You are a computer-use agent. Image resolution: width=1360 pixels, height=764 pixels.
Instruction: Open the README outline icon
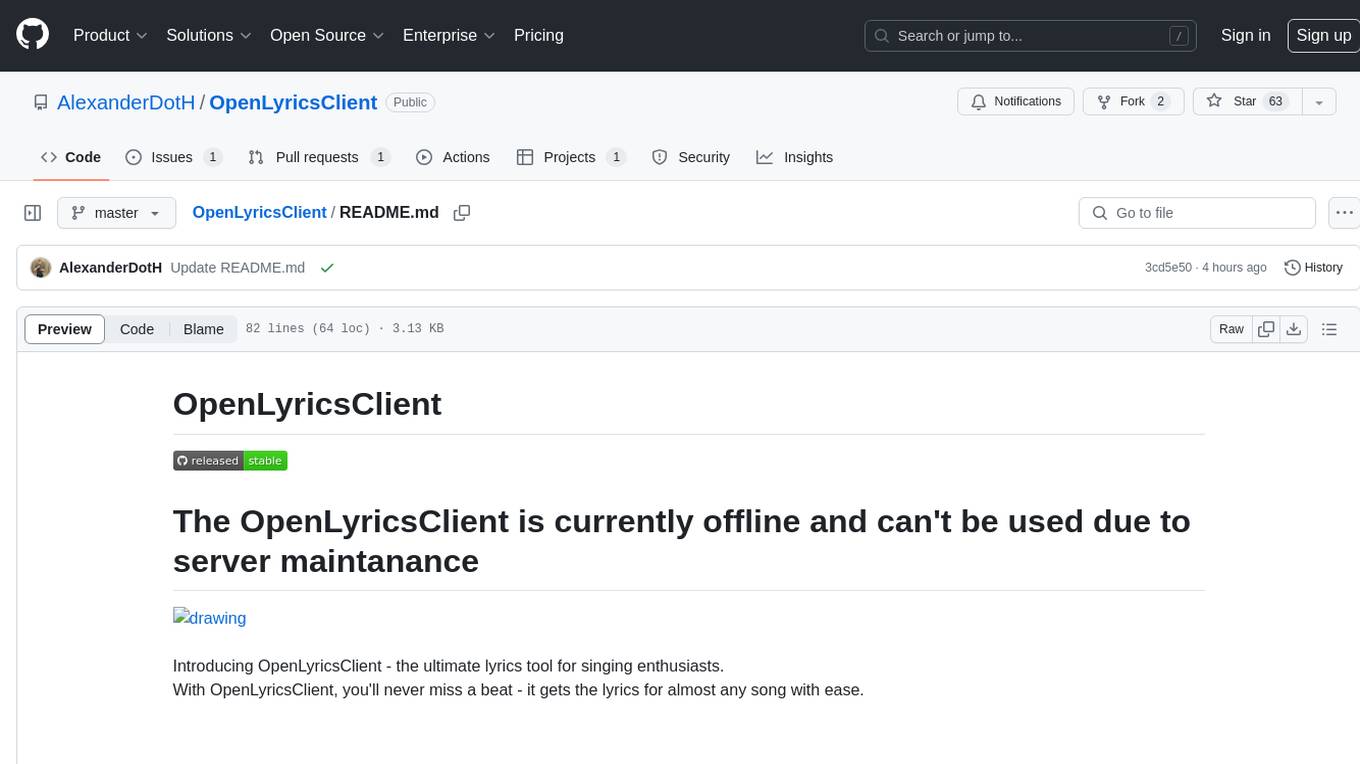coord(1329,329)
